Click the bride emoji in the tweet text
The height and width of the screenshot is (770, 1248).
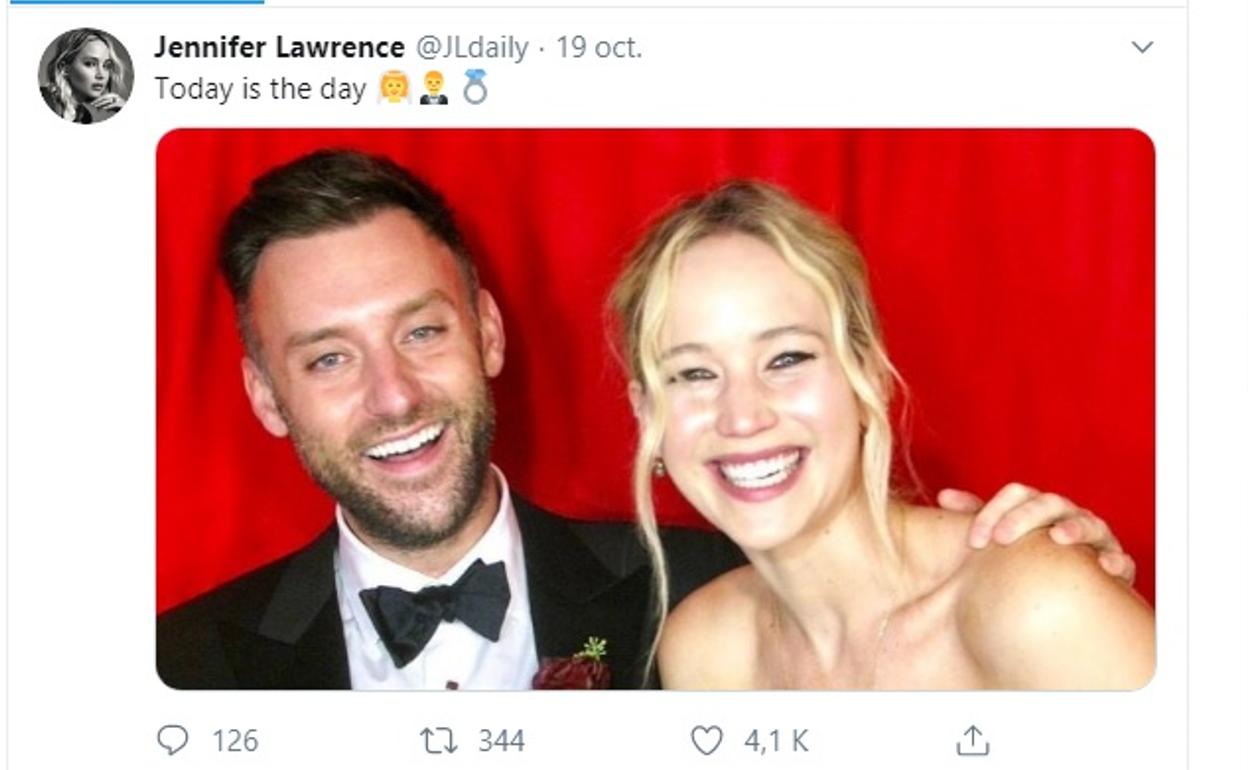coord(396,88)
